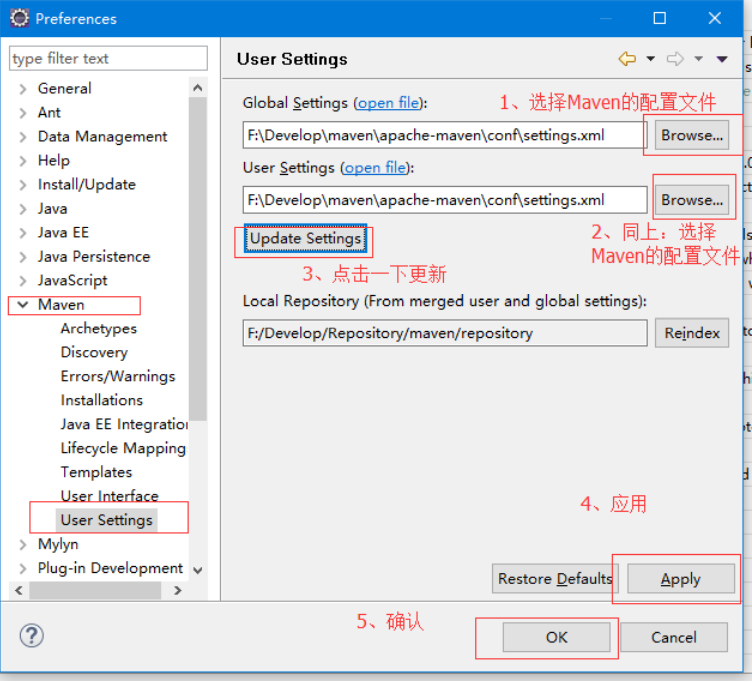Image resolution: width=752 pixels, height=682 pixels.
Task: Expand the General tree node
Action: 23,89
